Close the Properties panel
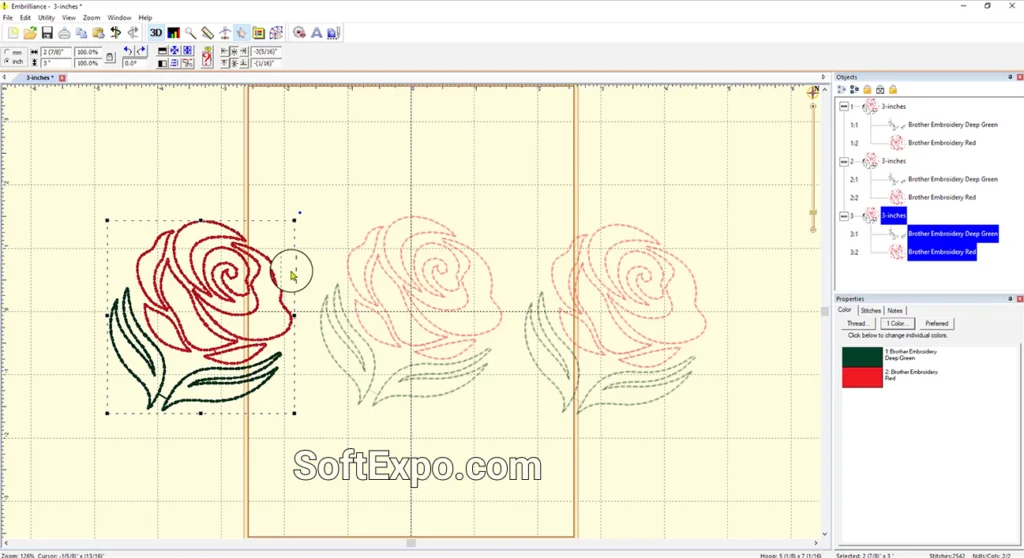Image resolution: width=1024 pixels, height=558 pixels. 1019,299
